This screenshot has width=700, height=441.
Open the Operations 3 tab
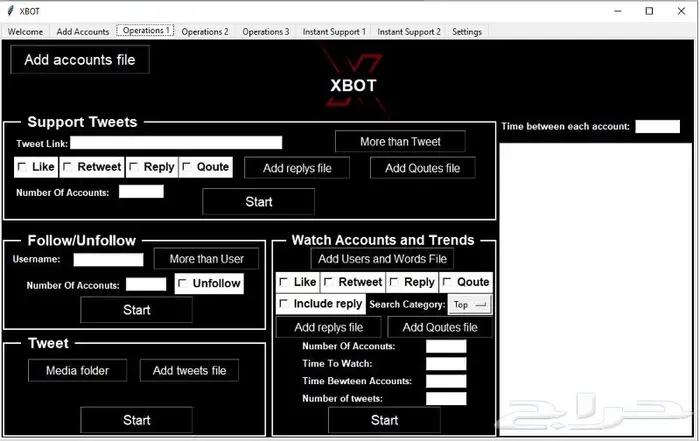(266, 32)
